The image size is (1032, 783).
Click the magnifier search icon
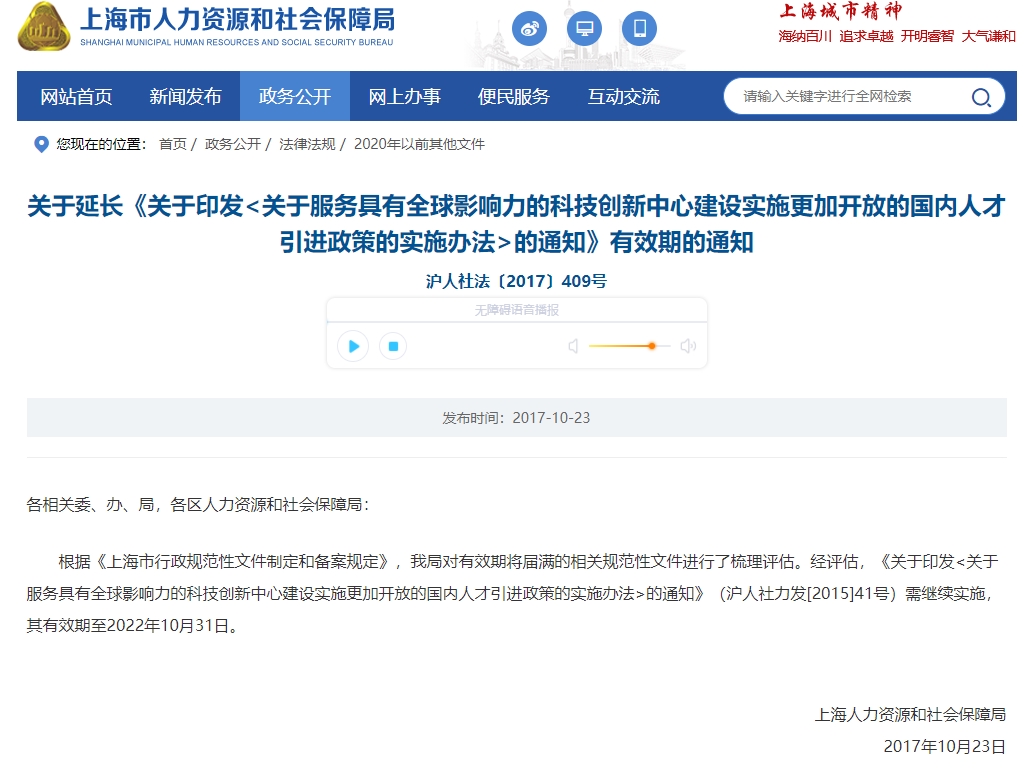point(981,97)
